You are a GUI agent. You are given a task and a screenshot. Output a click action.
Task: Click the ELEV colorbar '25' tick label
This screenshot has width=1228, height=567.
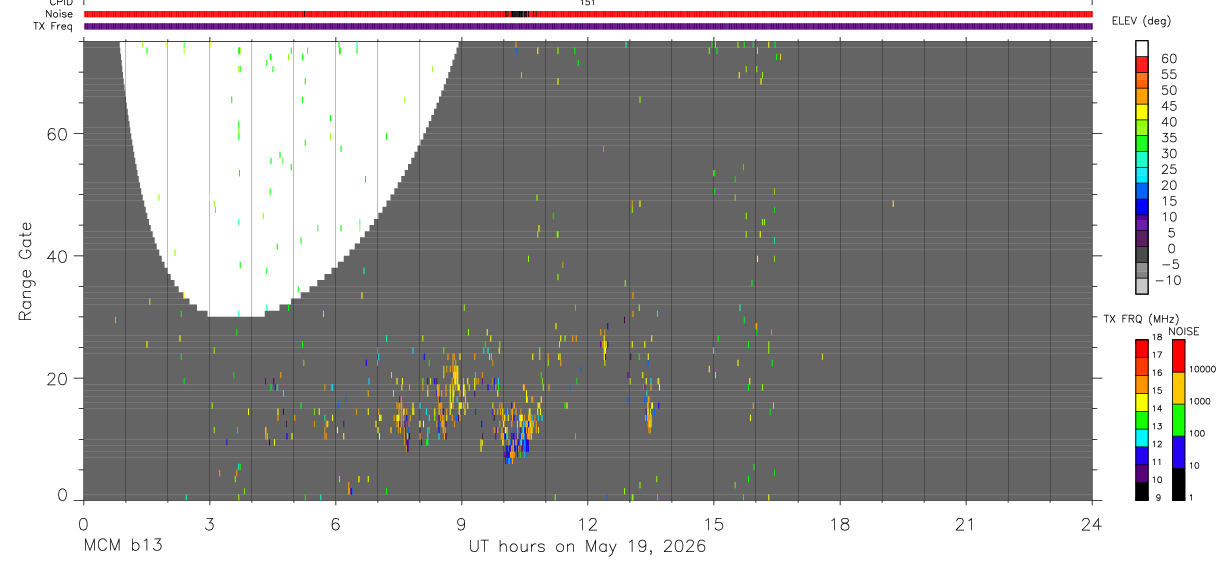[1167, 169]
